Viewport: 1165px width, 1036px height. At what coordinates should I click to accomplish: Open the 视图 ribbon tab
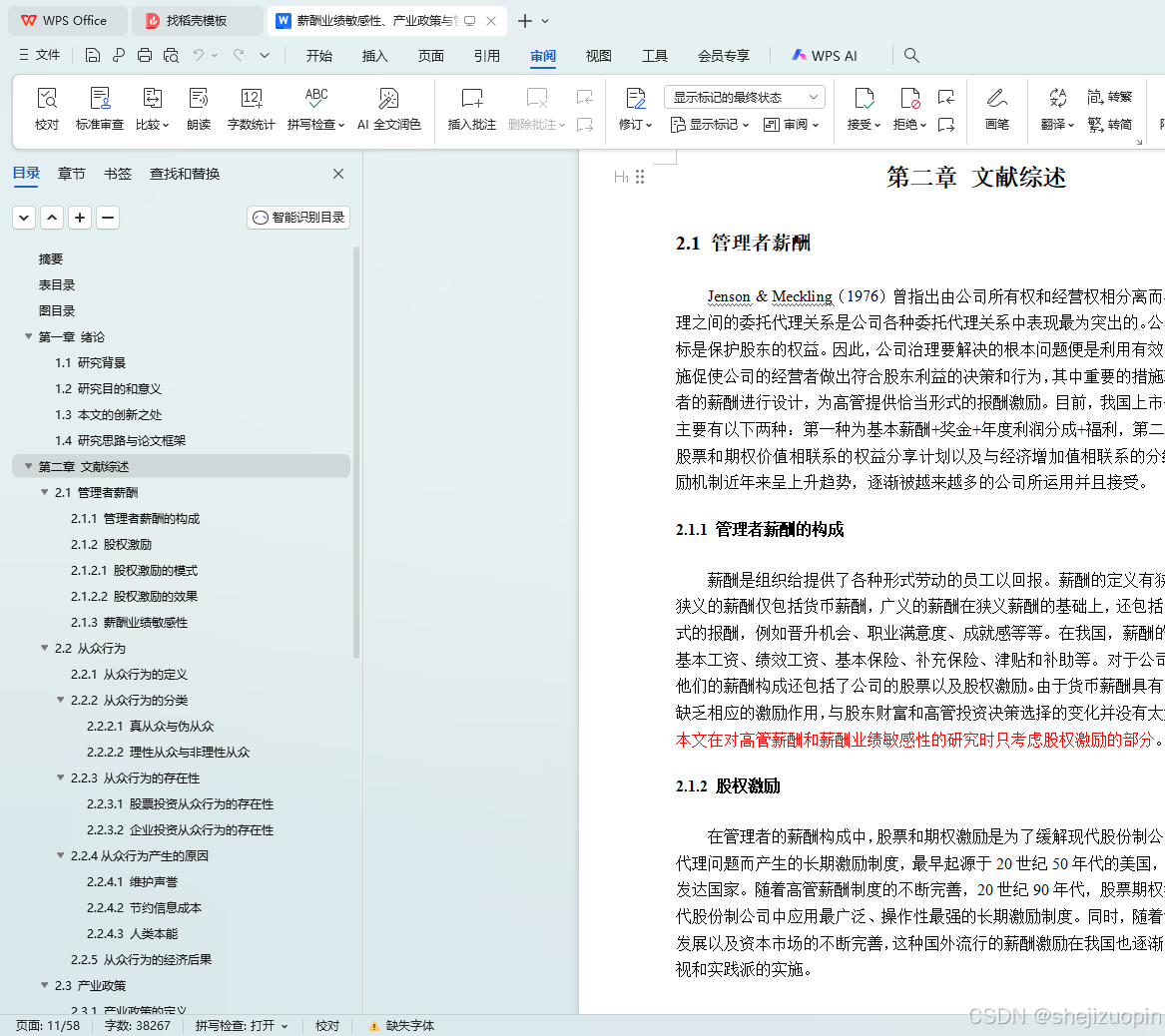coord(598,56)
